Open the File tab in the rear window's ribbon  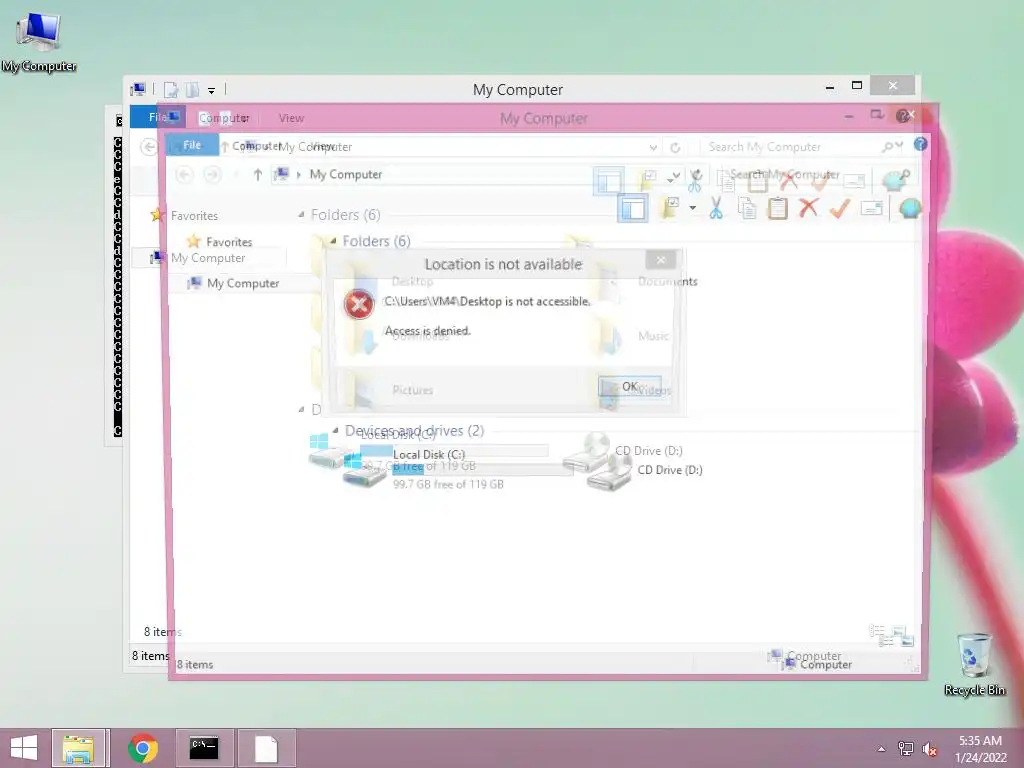click(157, 117)
